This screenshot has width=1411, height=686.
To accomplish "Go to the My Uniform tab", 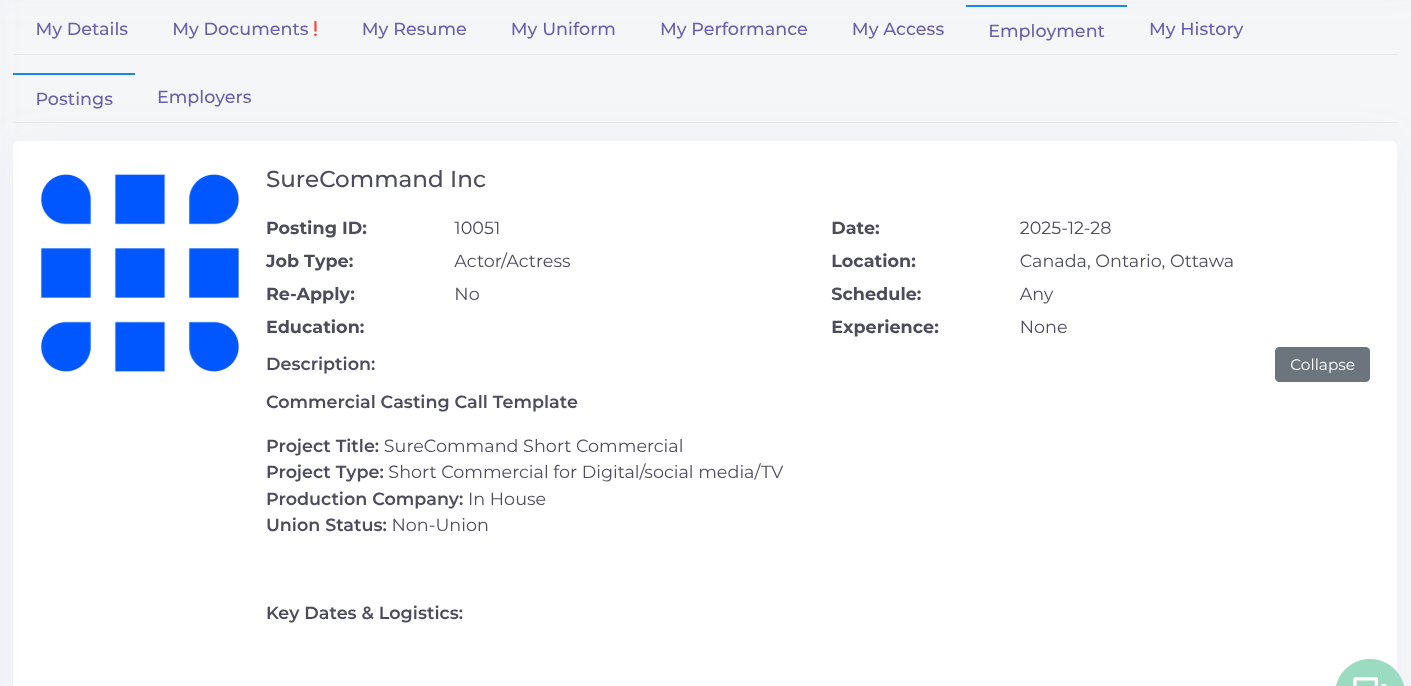I will (x=563, y=29).
